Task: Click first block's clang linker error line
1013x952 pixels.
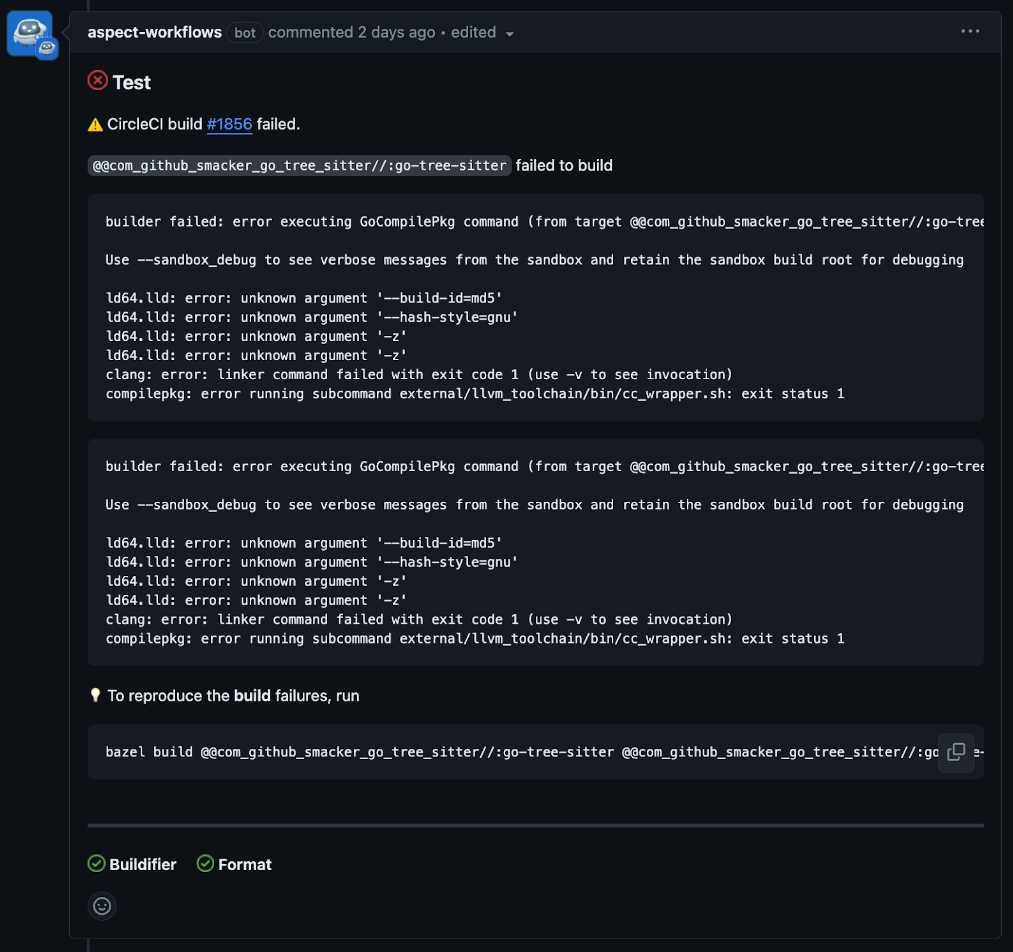Action: (419, 375)
